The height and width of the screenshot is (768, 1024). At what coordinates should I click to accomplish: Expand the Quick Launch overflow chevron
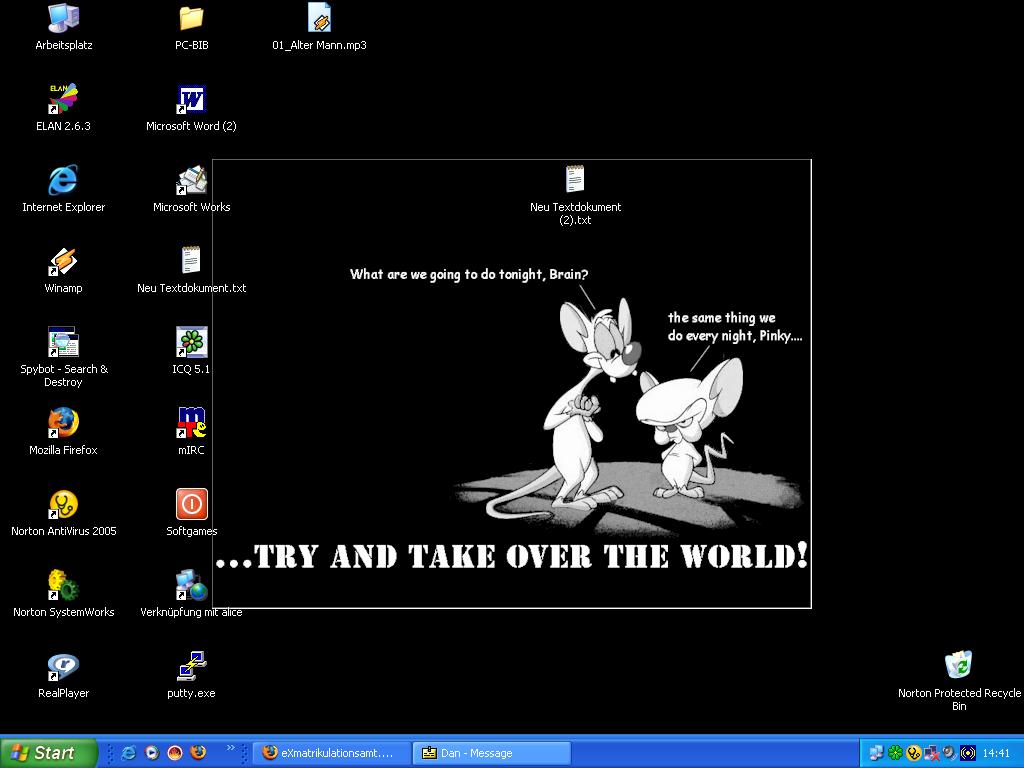[x=231, y=748]
